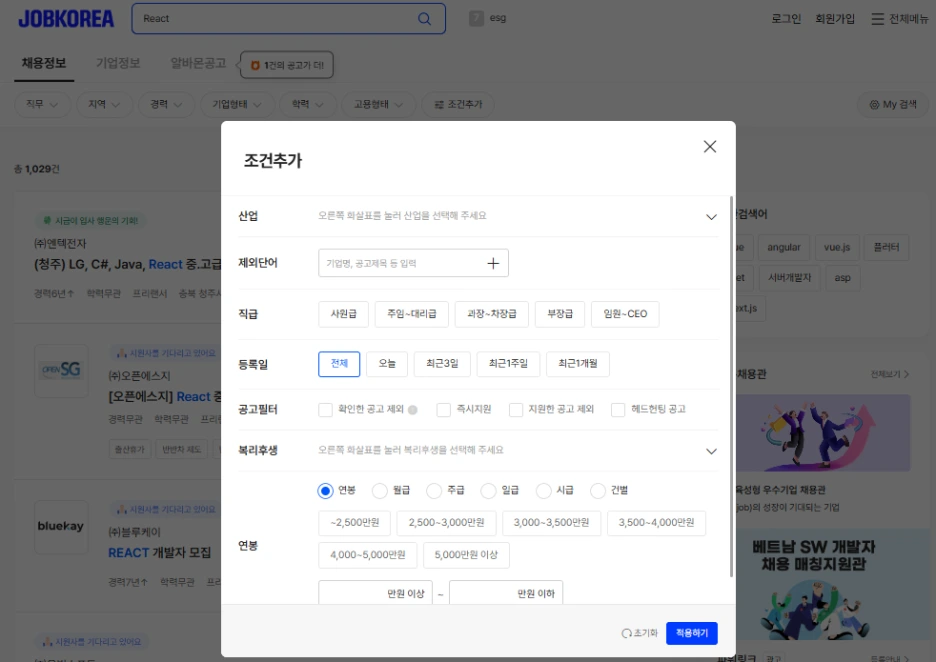
Task: Select the 건별 radio button
Action: click(x=598, y=491)
